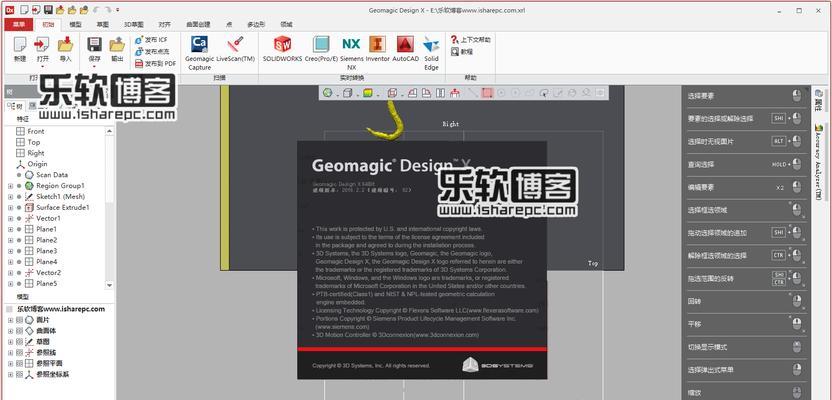Screen dimensions: 832x400
Task: Expand the Plane2 tree node
Action: pyautogui.click(x=10, y=240)
